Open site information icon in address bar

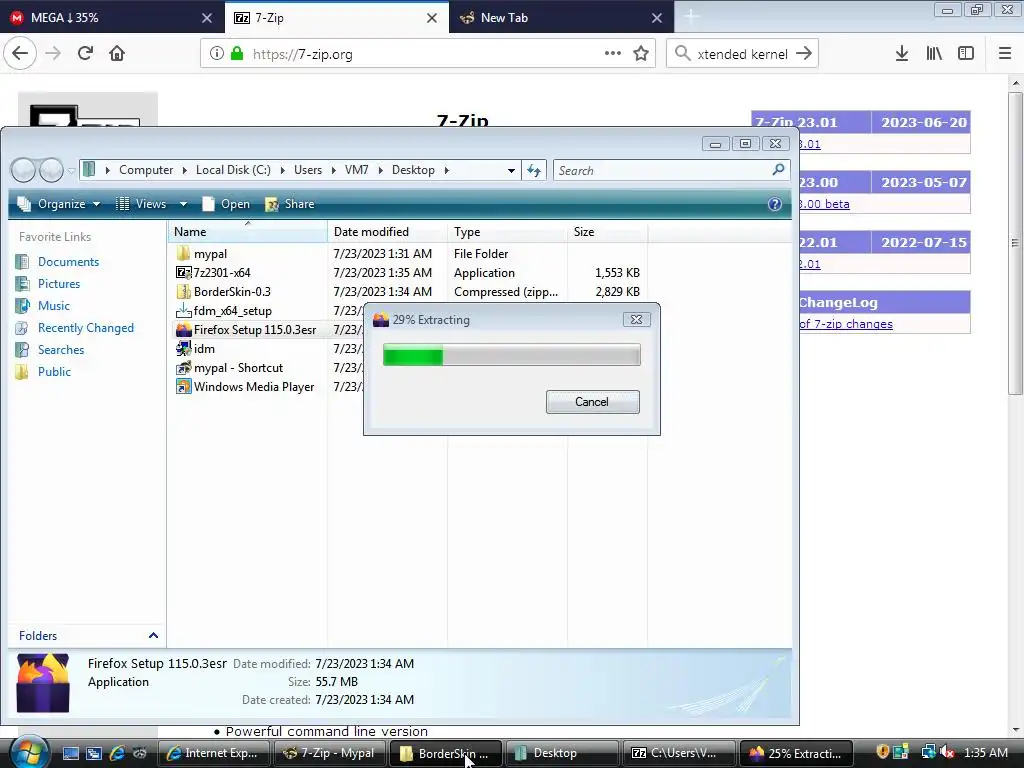click(217, 54)
